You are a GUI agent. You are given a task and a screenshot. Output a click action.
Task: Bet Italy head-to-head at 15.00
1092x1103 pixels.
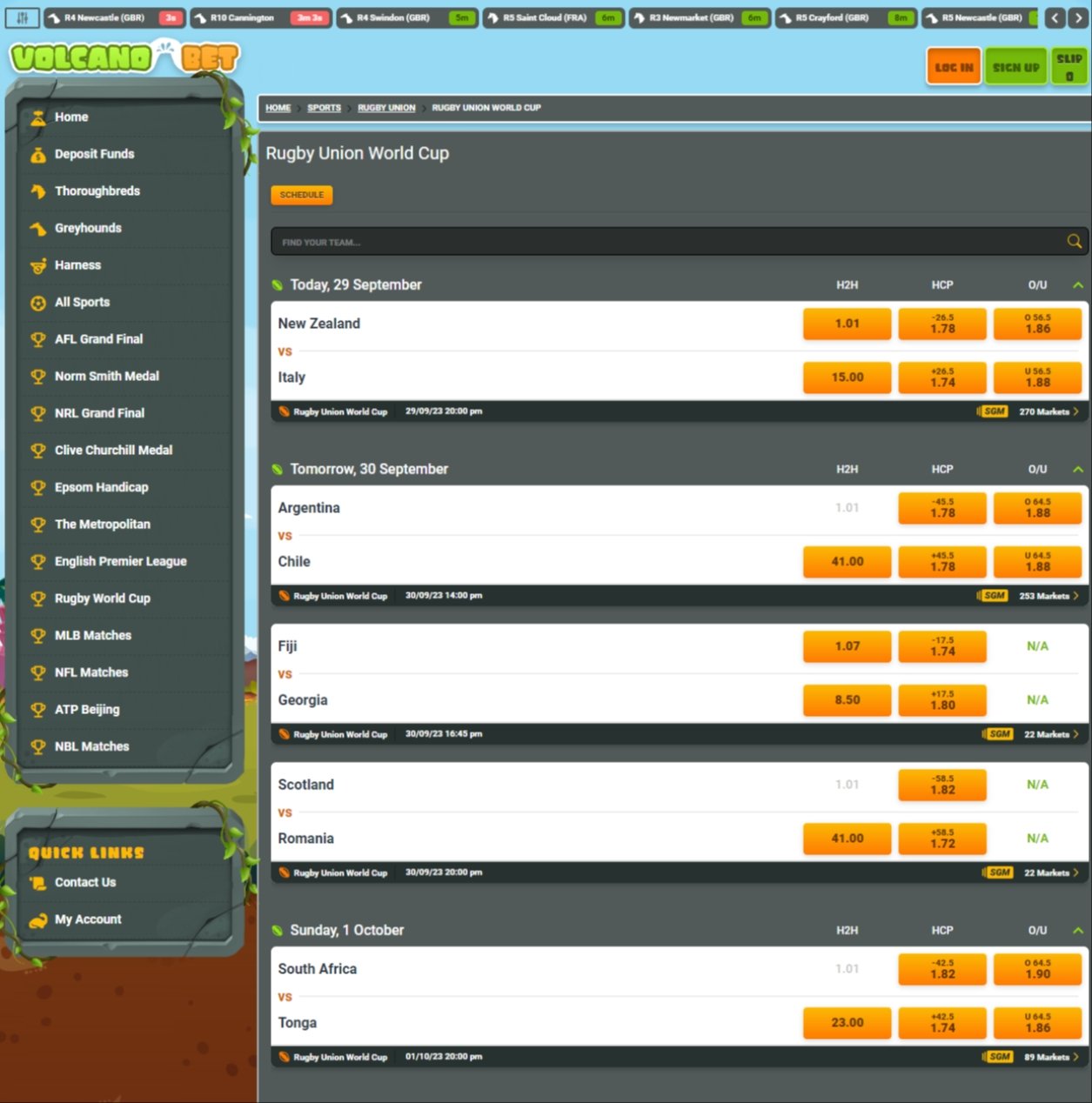point(847,378)
